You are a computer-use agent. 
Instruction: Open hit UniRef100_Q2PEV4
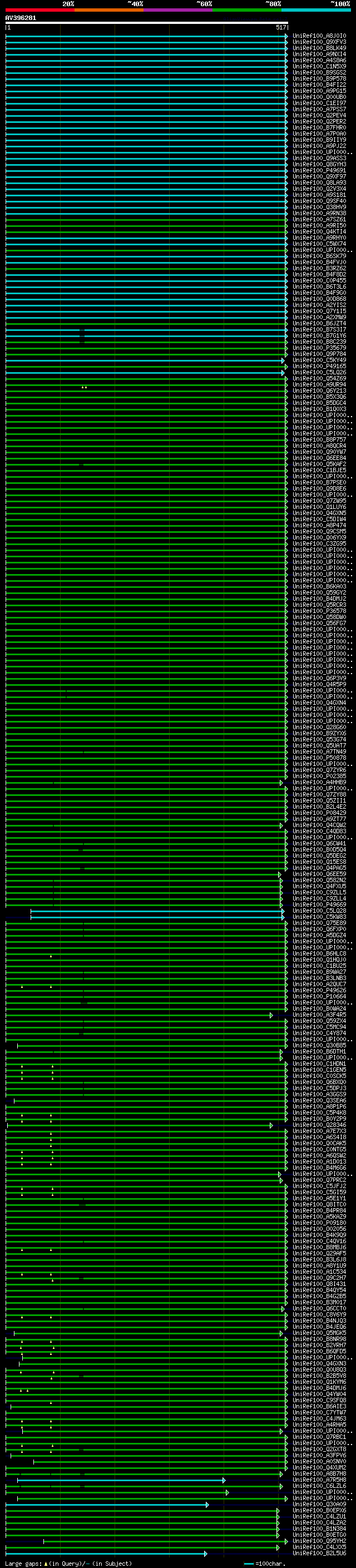point(319,115)
